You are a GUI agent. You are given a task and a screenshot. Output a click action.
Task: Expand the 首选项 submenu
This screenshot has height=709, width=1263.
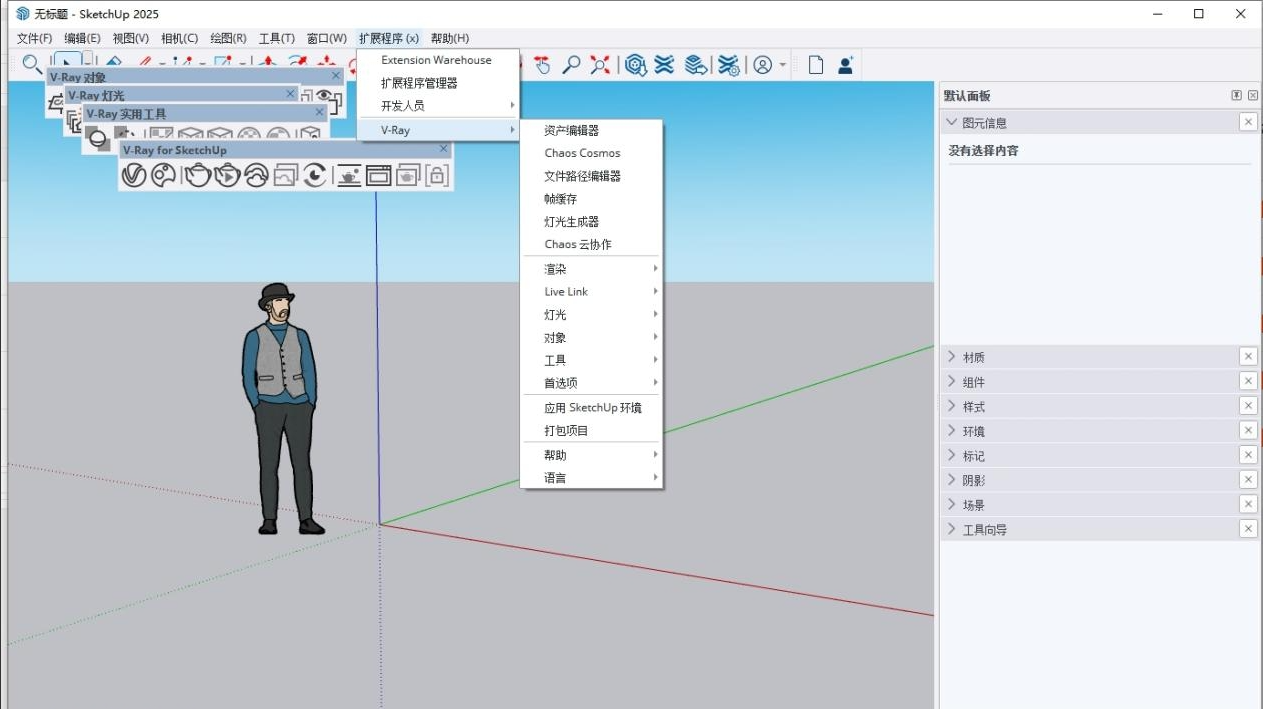pos(591,383)
